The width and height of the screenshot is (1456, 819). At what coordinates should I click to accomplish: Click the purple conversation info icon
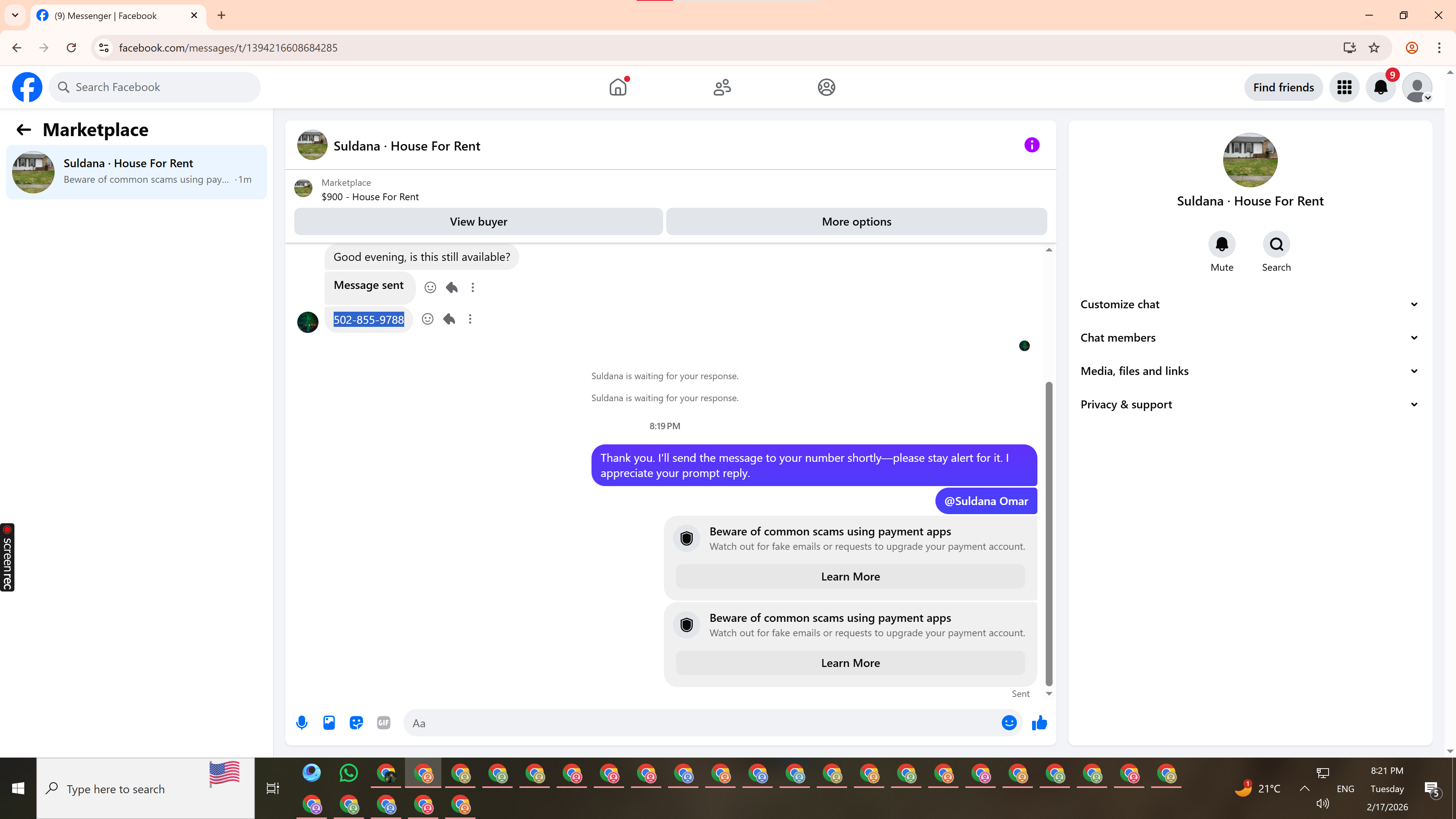[x=1031, y=145]
